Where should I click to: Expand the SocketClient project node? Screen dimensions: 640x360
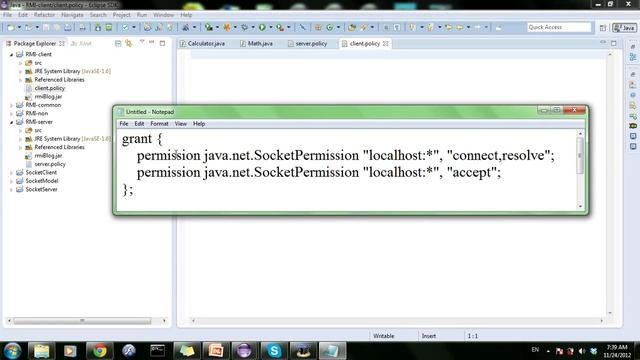(11, 173)
